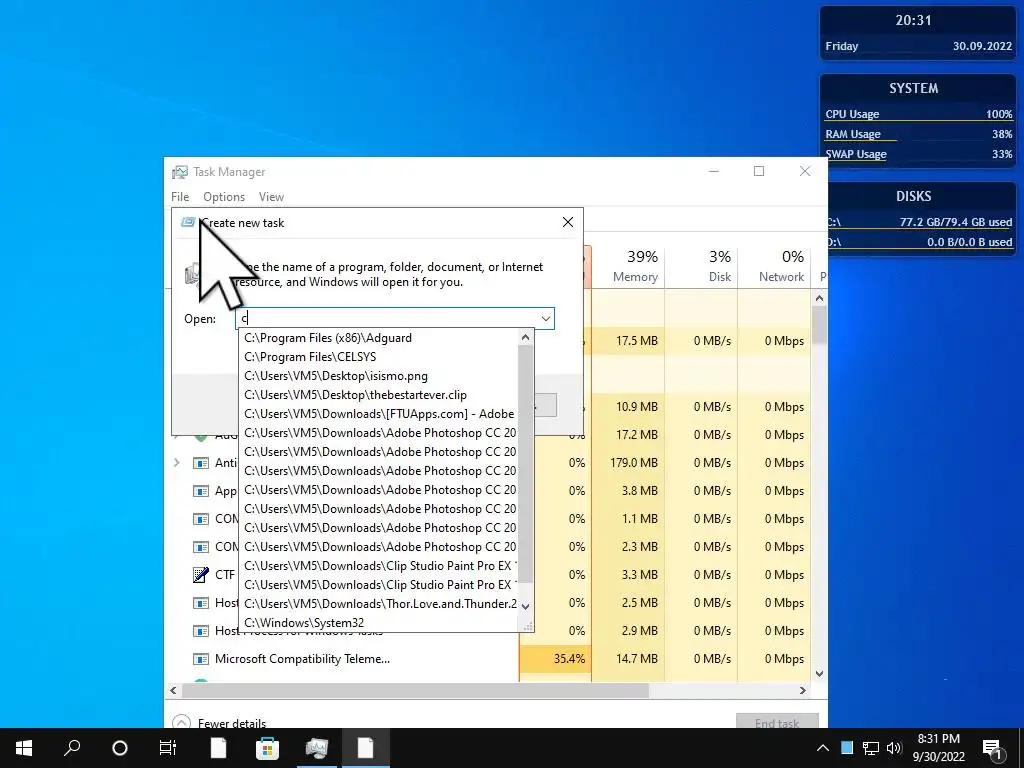Click the 17.5 MB memory cell

click(x=628, y=341)
